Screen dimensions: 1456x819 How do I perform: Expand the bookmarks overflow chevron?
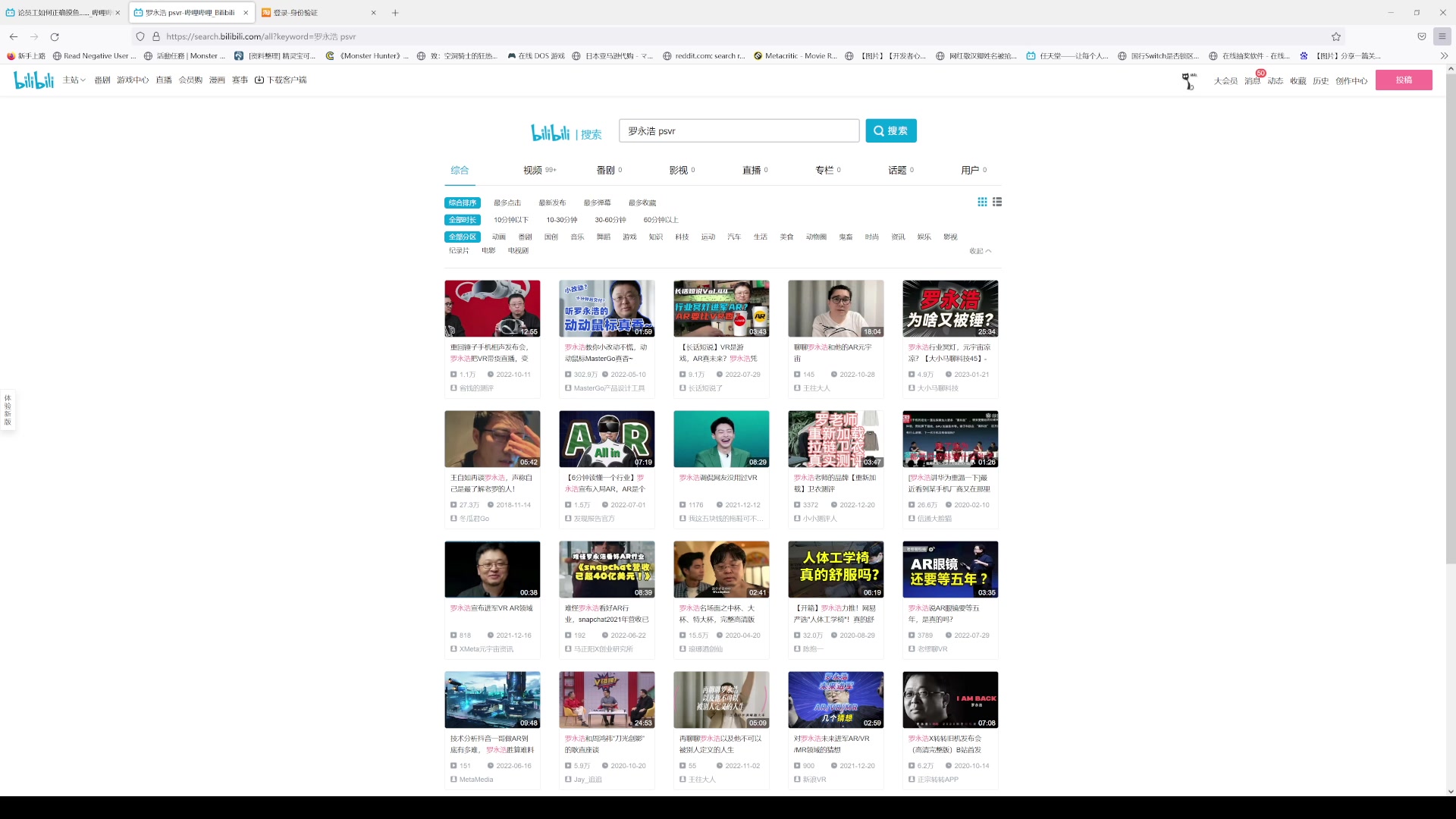coord(1444,55)
